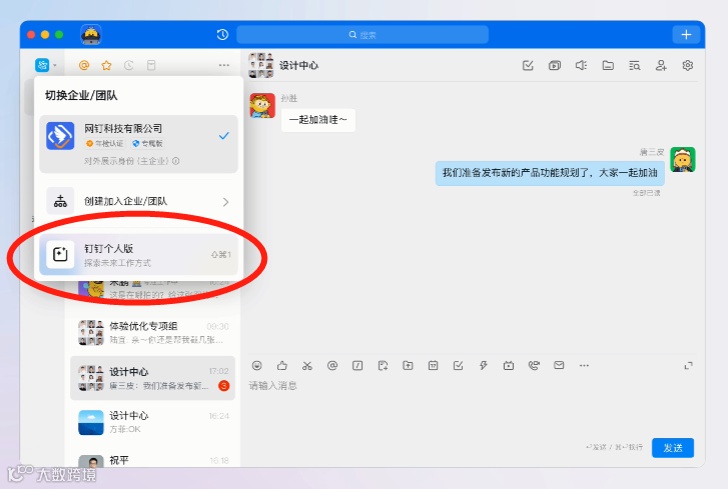Open the 祝平 conversation
728x489 pixels.
coord(153,460)
